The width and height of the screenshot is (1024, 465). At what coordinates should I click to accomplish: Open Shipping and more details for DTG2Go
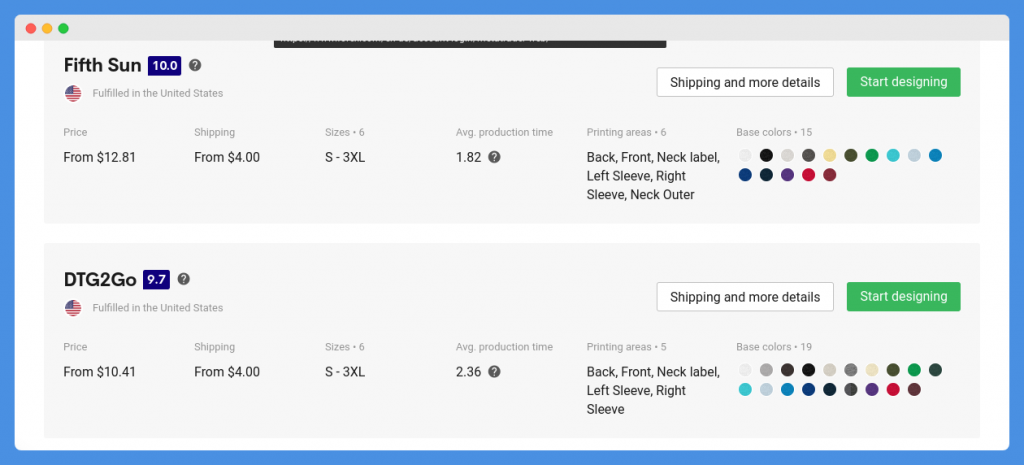point(745,297)
